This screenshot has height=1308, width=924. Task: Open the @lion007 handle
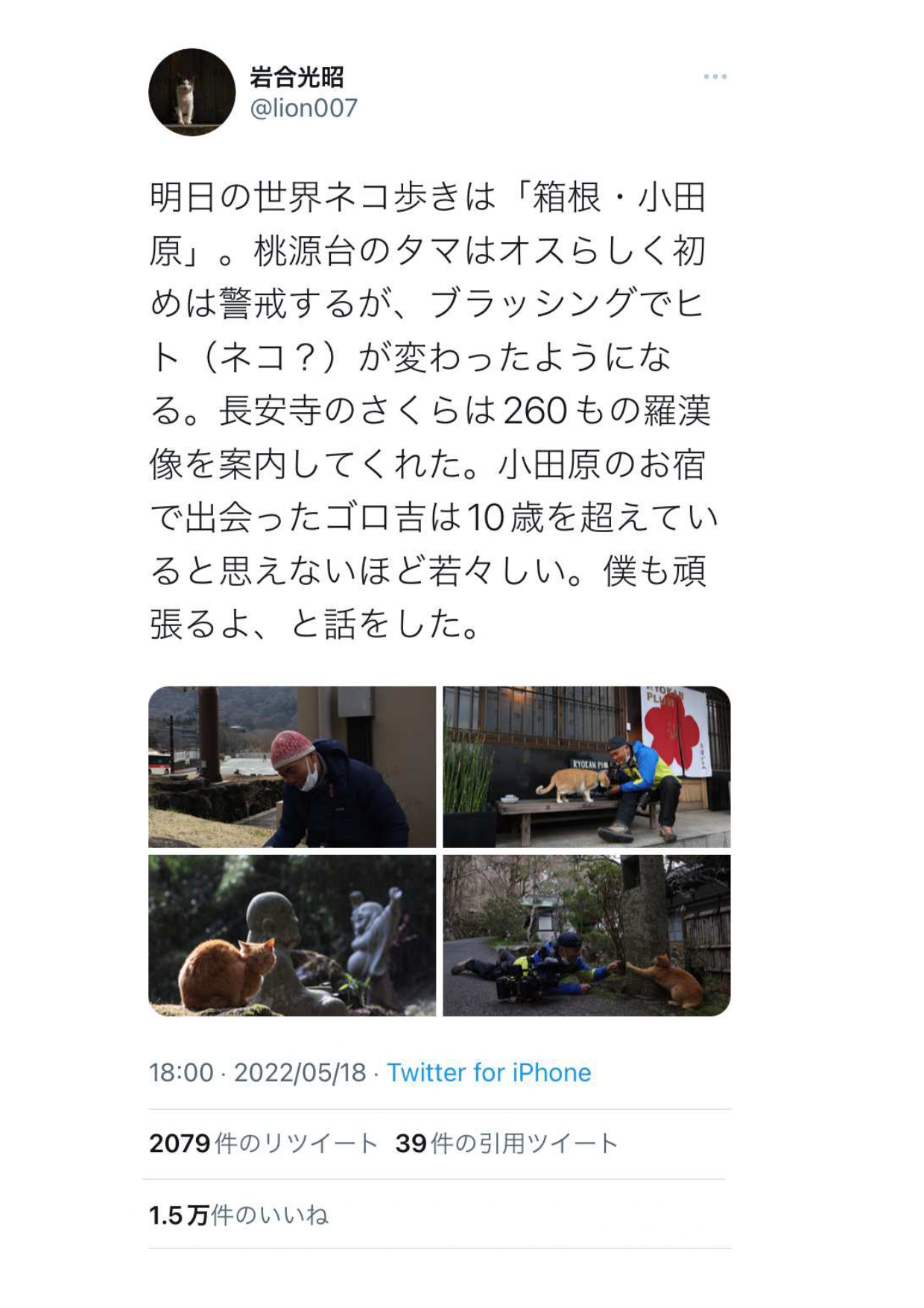click(x=303, y=109)
